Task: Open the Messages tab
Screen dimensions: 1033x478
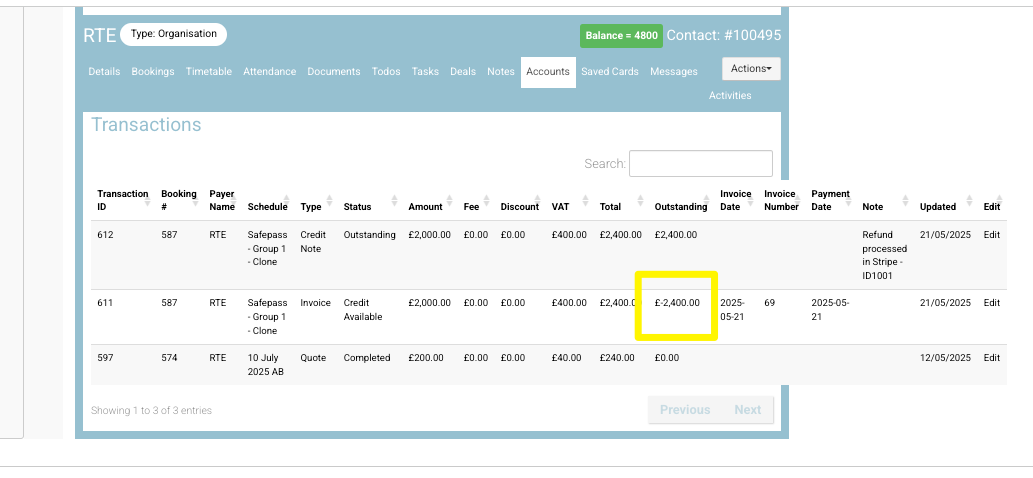Action: pos(674,72)
